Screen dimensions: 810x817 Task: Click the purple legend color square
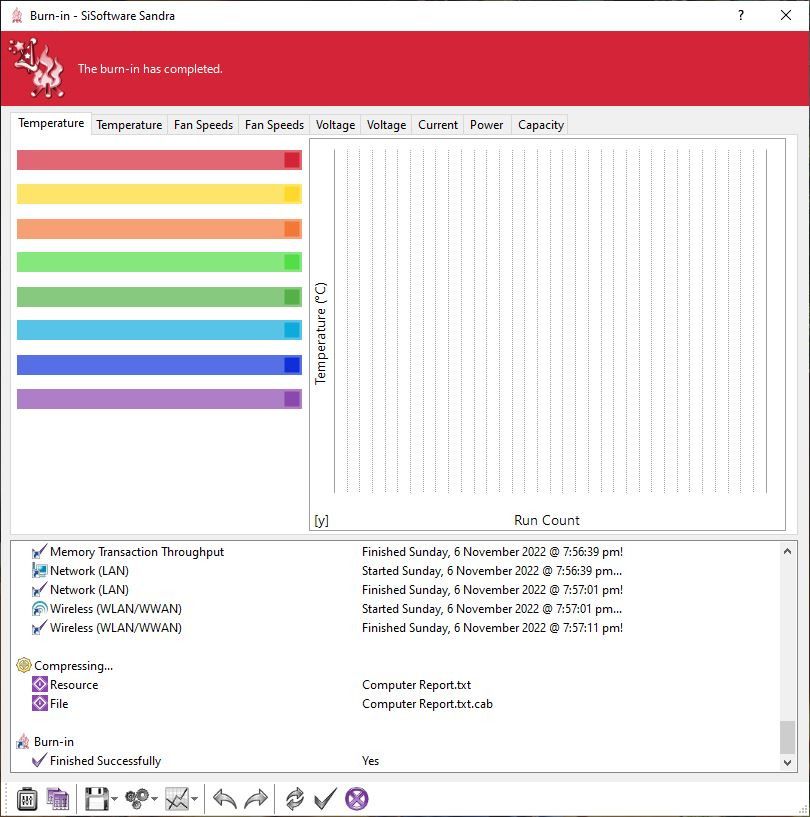coord(292,399)
